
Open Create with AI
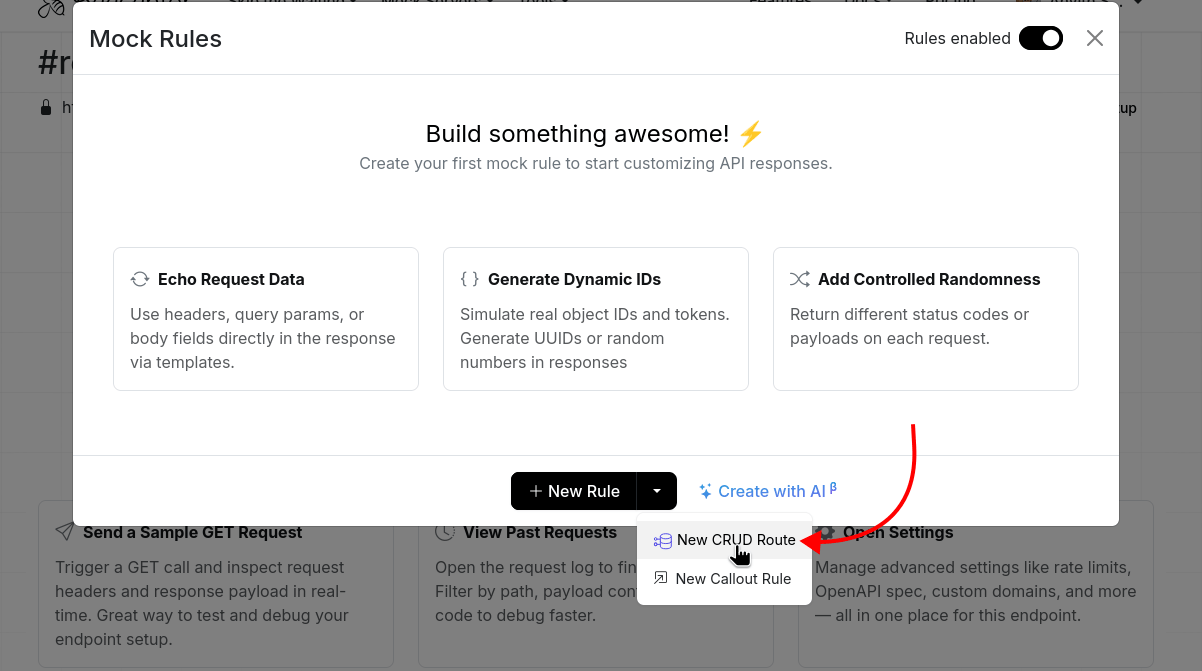(768, 491)
